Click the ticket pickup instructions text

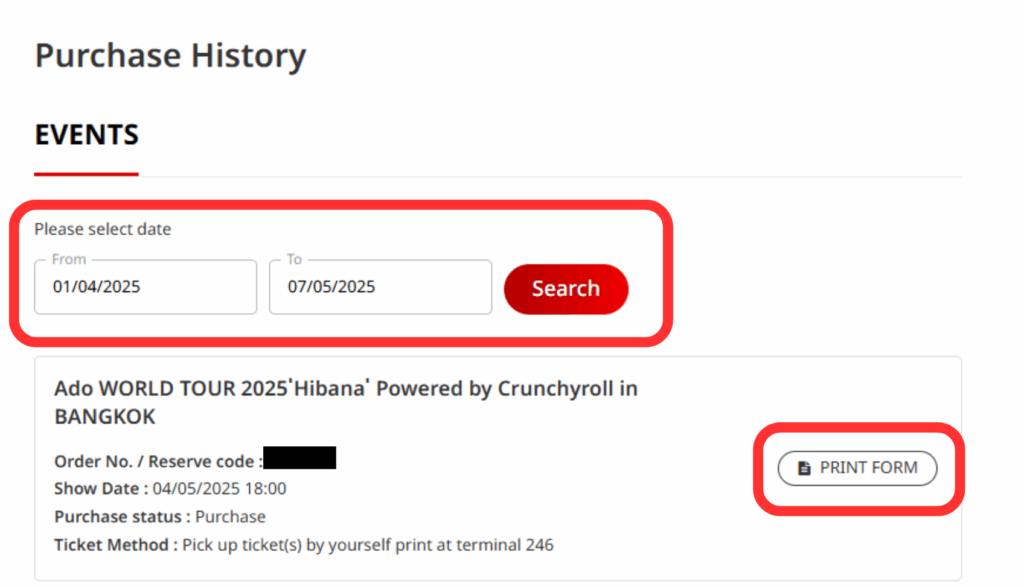368,545
